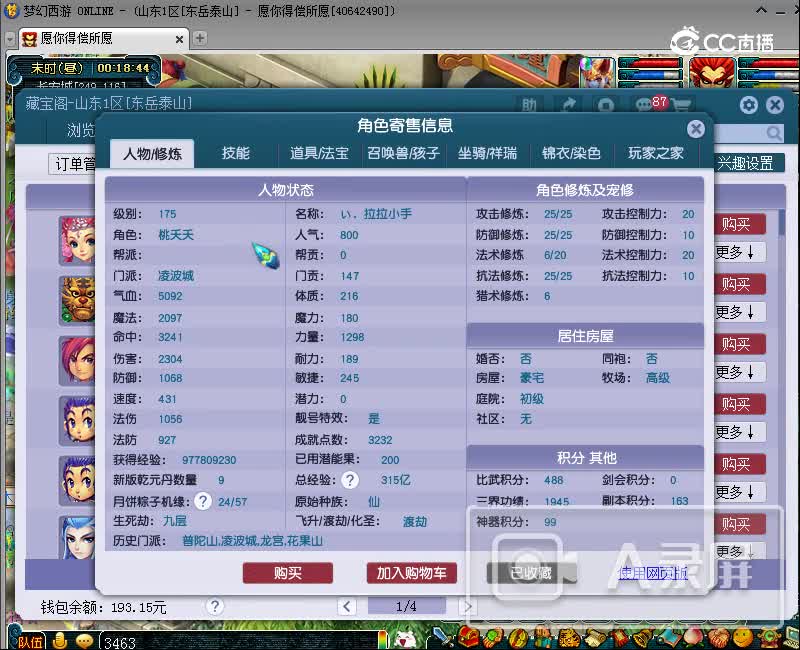Click the next page arrow after 1/4
This screenshot has width=800, height=650.
pos(467,605)
